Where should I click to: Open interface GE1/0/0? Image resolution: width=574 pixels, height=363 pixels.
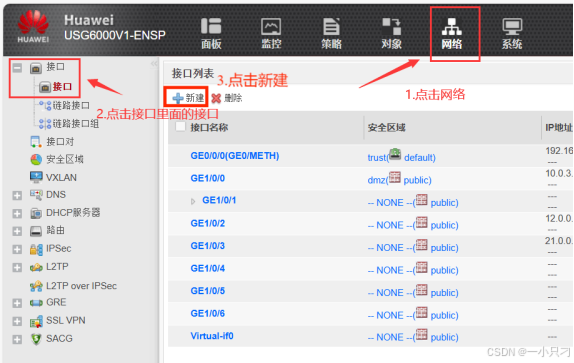click(x=208, y=178)
